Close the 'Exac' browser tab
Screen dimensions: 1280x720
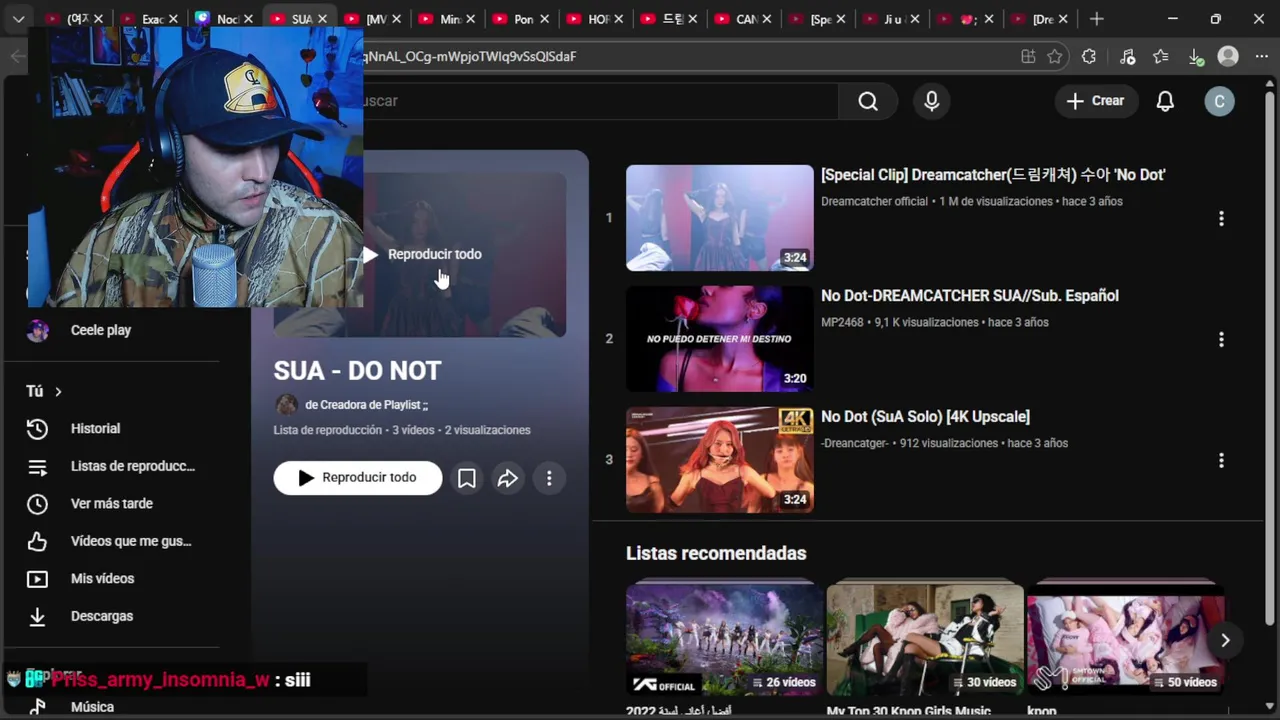coord(174,19)
